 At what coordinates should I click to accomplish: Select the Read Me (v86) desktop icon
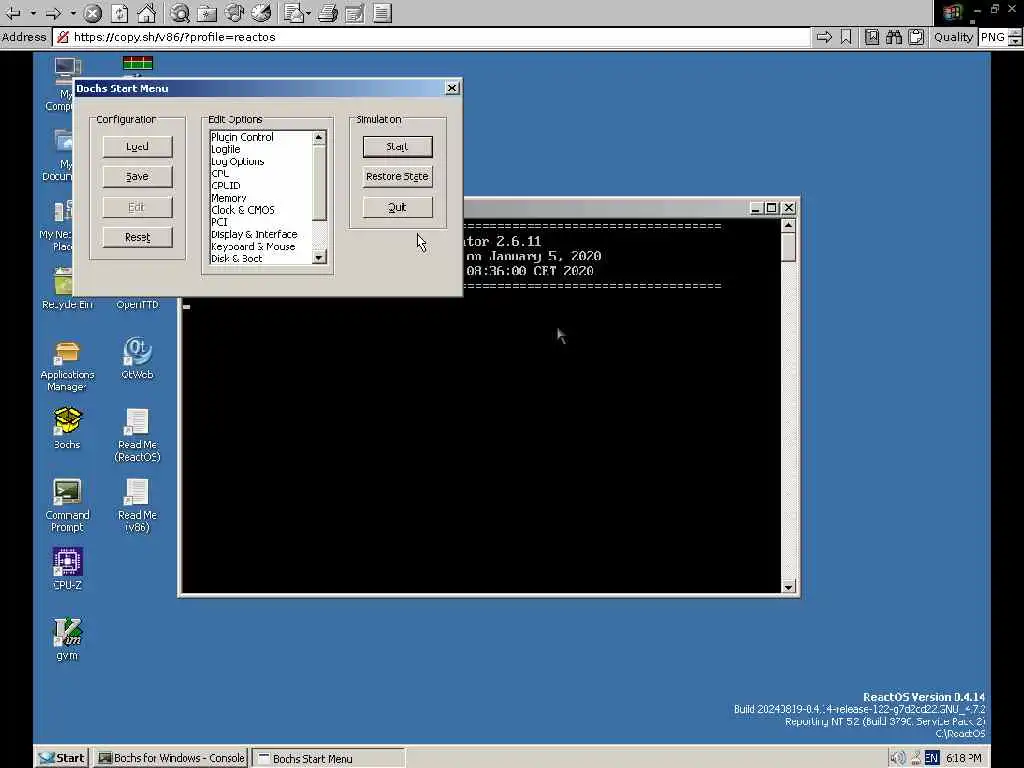[137, 505]
